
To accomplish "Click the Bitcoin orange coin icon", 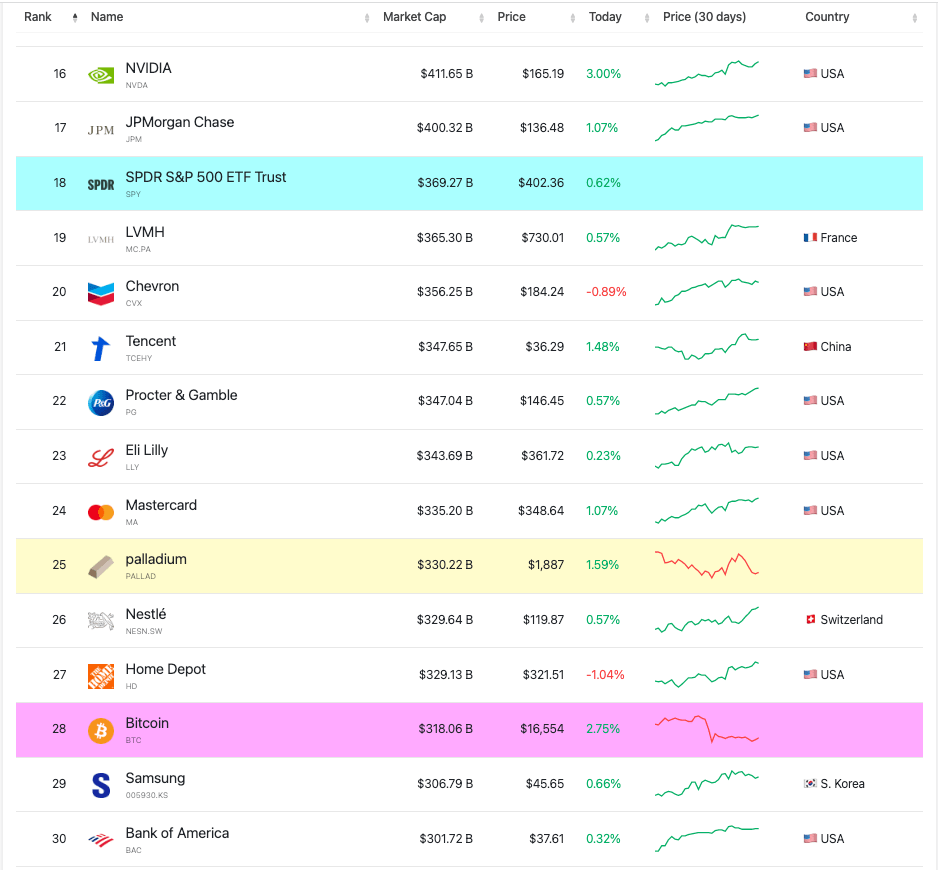I will point(101,730).
